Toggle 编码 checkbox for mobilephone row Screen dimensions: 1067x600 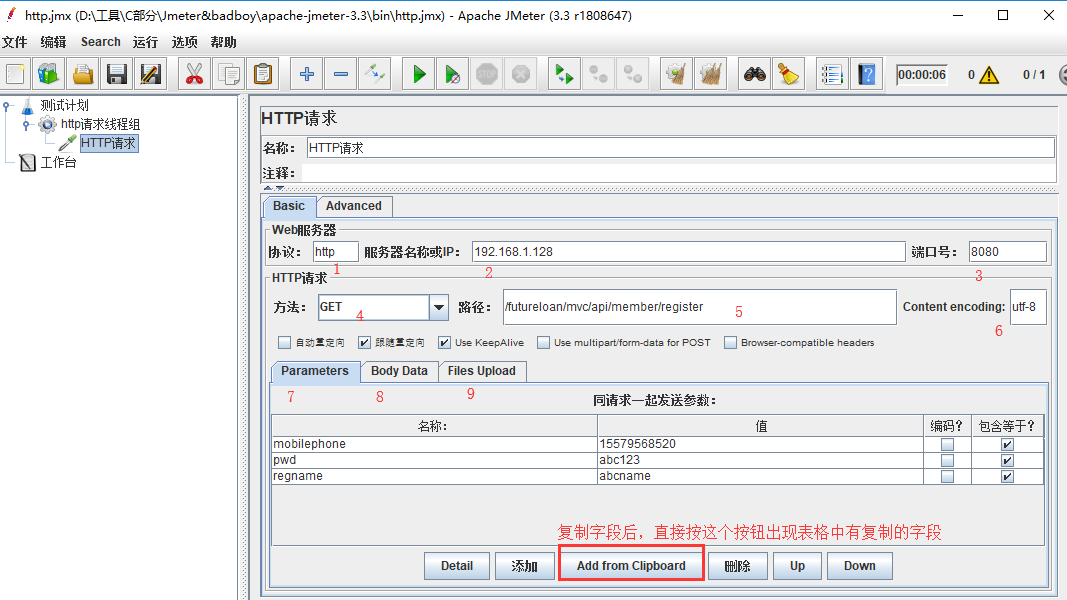click(x=947, y=444)
